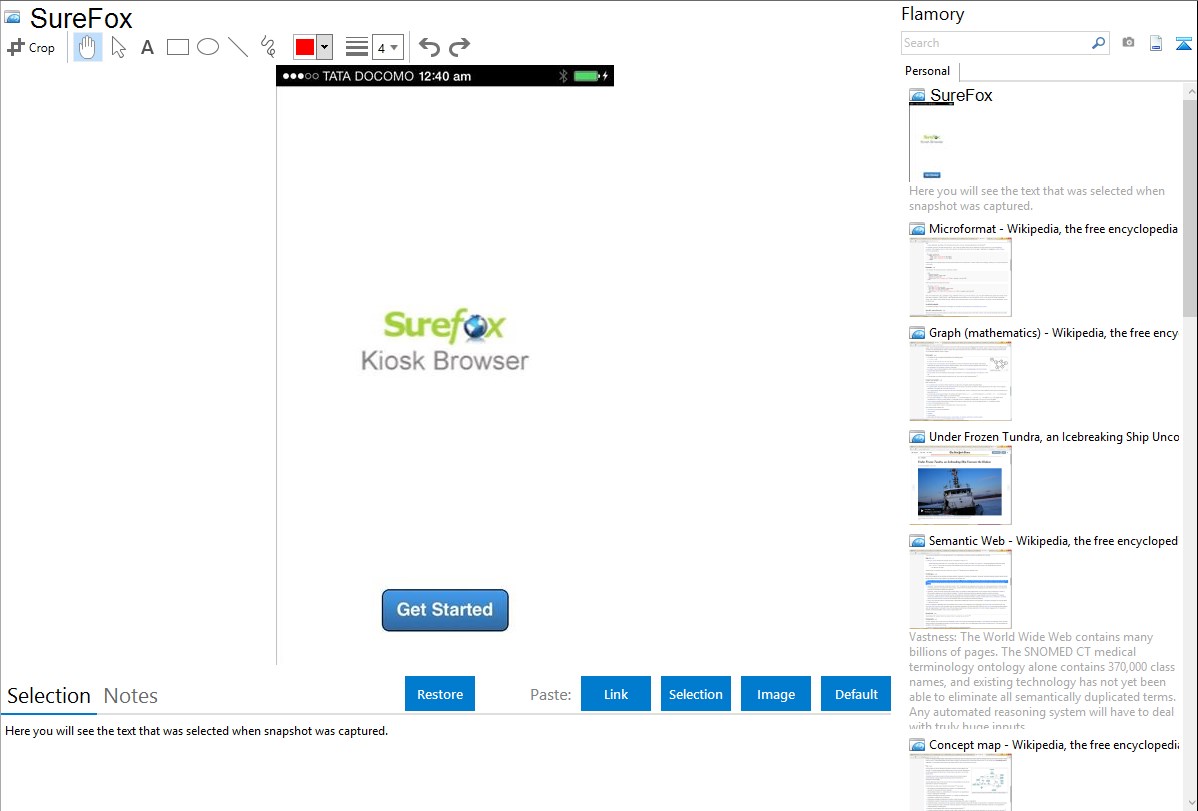This screenshot has height=811, width=1198.
Task: Click the icon beside Graph (mathematics) entry
Action: tap(917, 333)
